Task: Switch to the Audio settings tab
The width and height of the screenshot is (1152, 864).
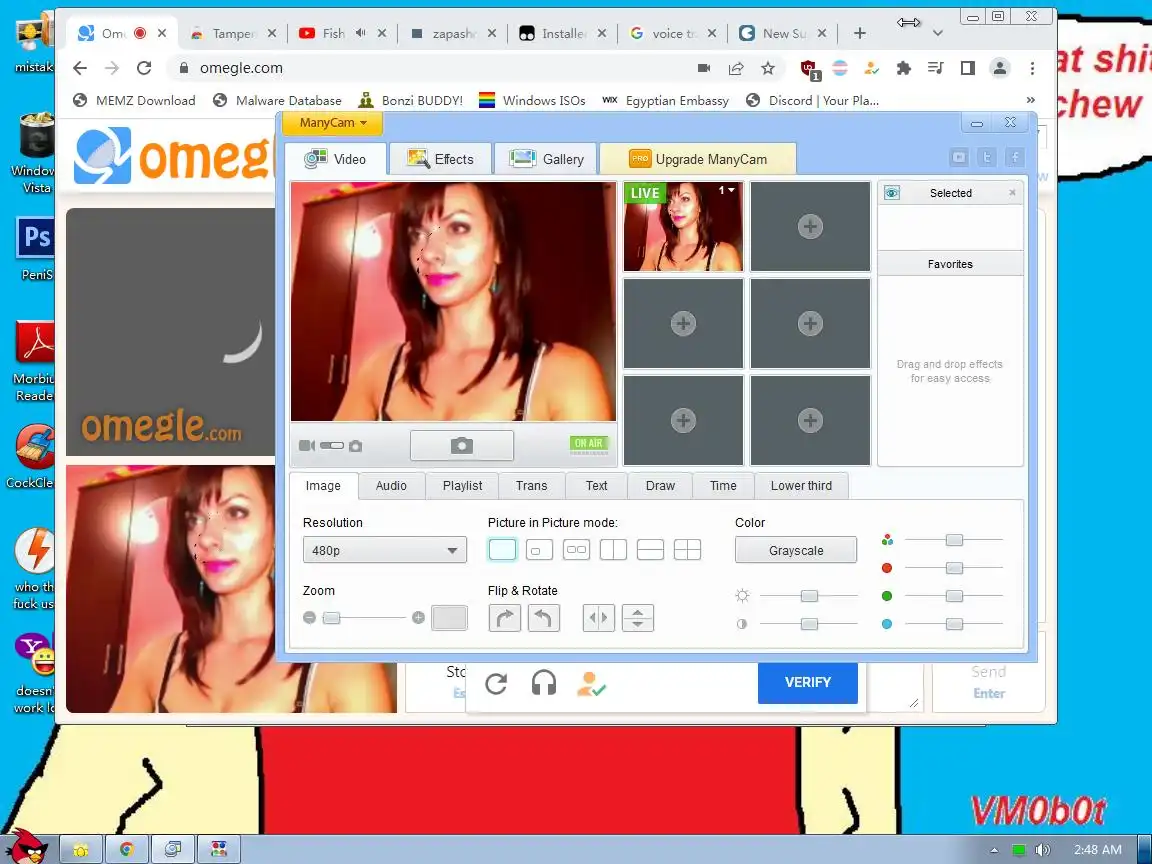Action: [x=391, y=486]
